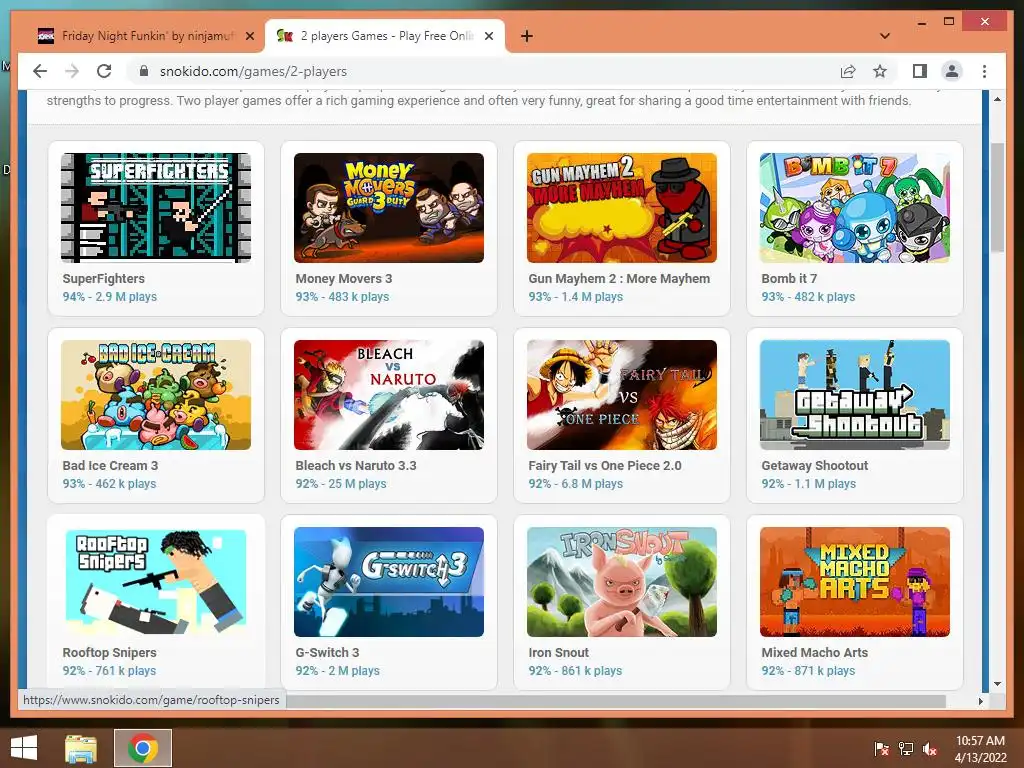This screenshot has width=1024, height=768.
Task: Click the '92% - 6.8 M plays' text
Action: tap(575, 484)
